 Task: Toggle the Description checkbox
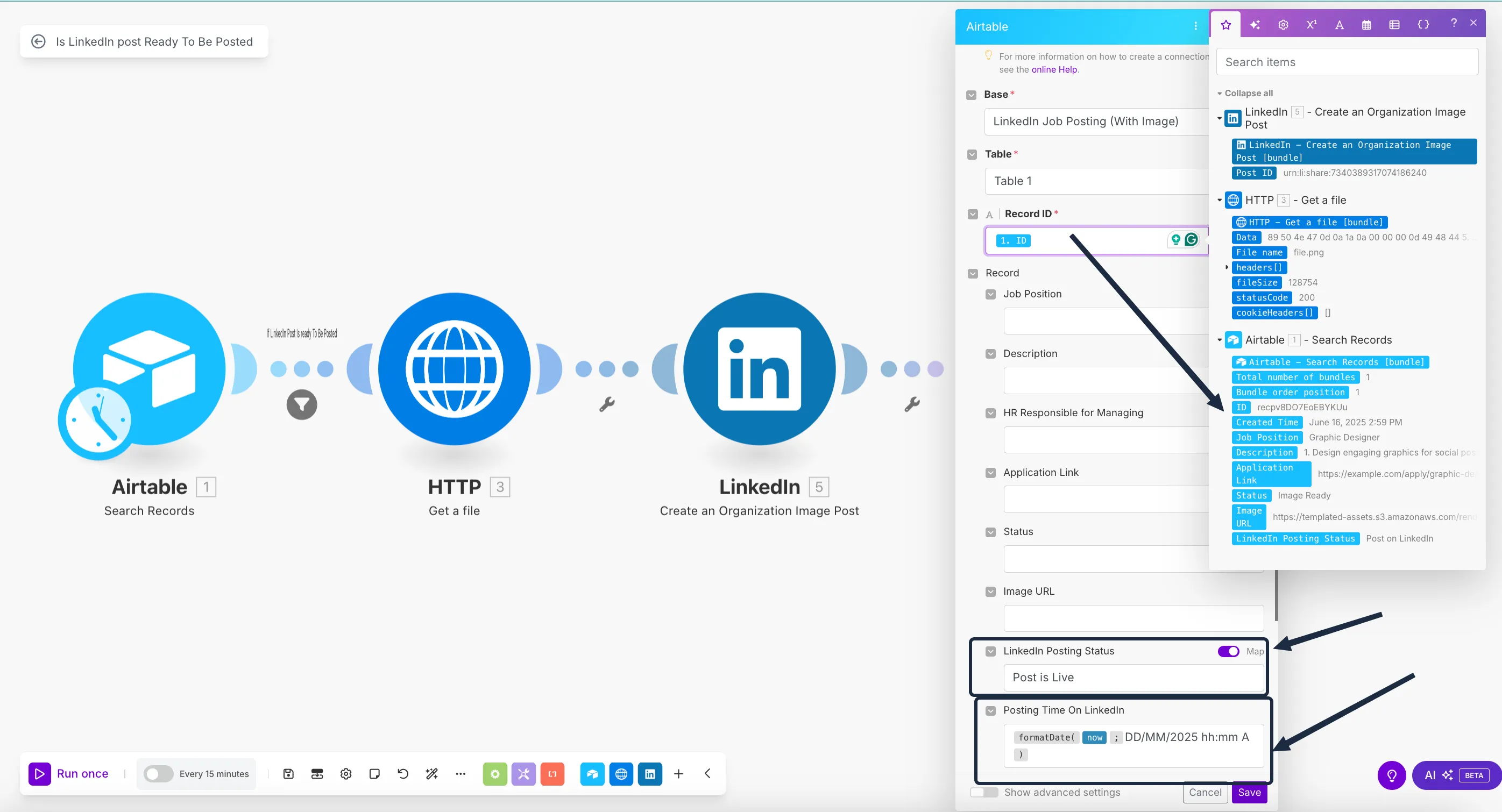coord(990,354)
